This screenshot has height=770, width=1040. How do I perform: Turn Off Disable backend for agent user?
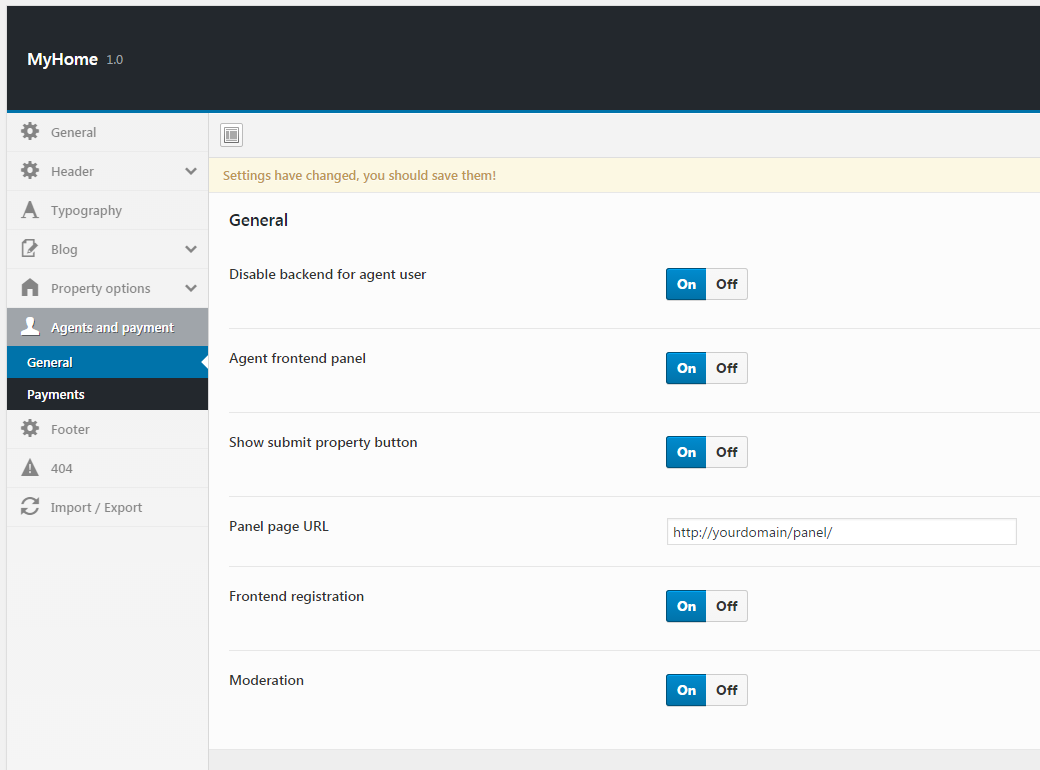[x=727, y=284]
